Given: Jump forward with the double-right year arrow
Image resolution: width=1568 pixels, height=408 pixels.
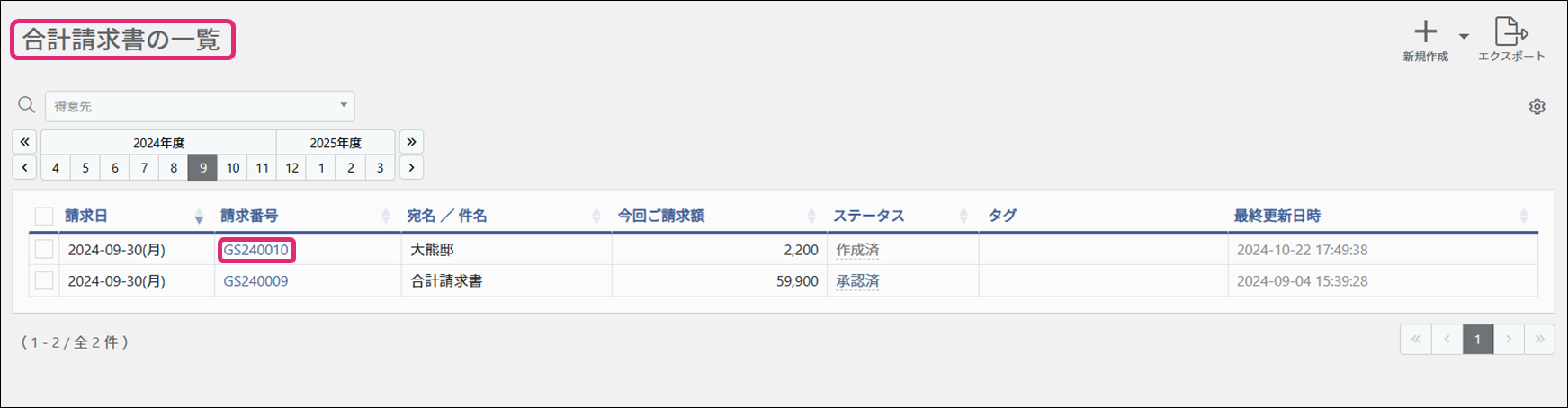Looking at the screenshot, I should [411, 142].
